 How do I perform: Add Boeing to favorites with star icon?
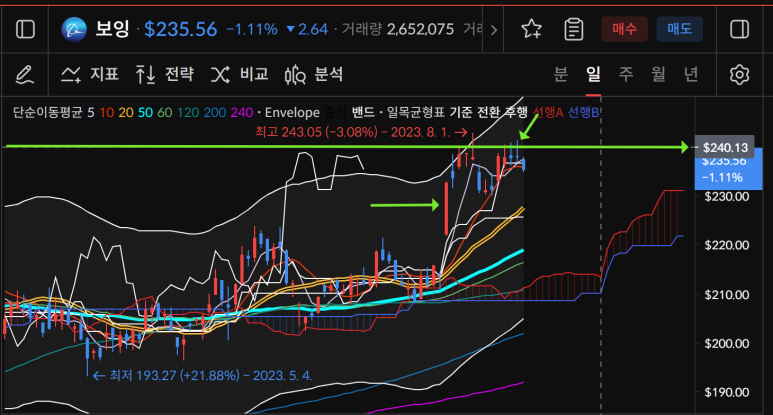531,29
